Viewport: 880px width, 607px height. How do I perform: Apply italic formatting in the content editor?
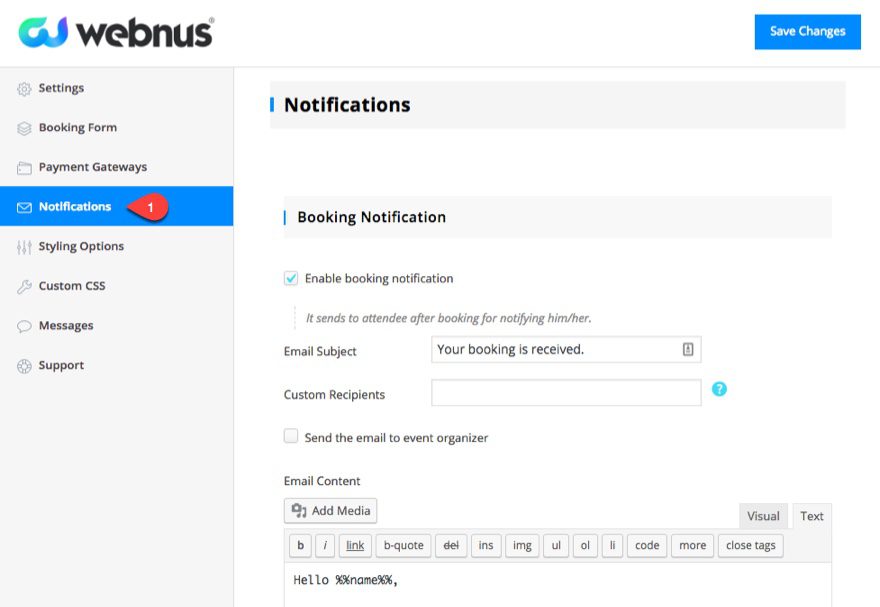pyautogui.click(x=327, y=545)
